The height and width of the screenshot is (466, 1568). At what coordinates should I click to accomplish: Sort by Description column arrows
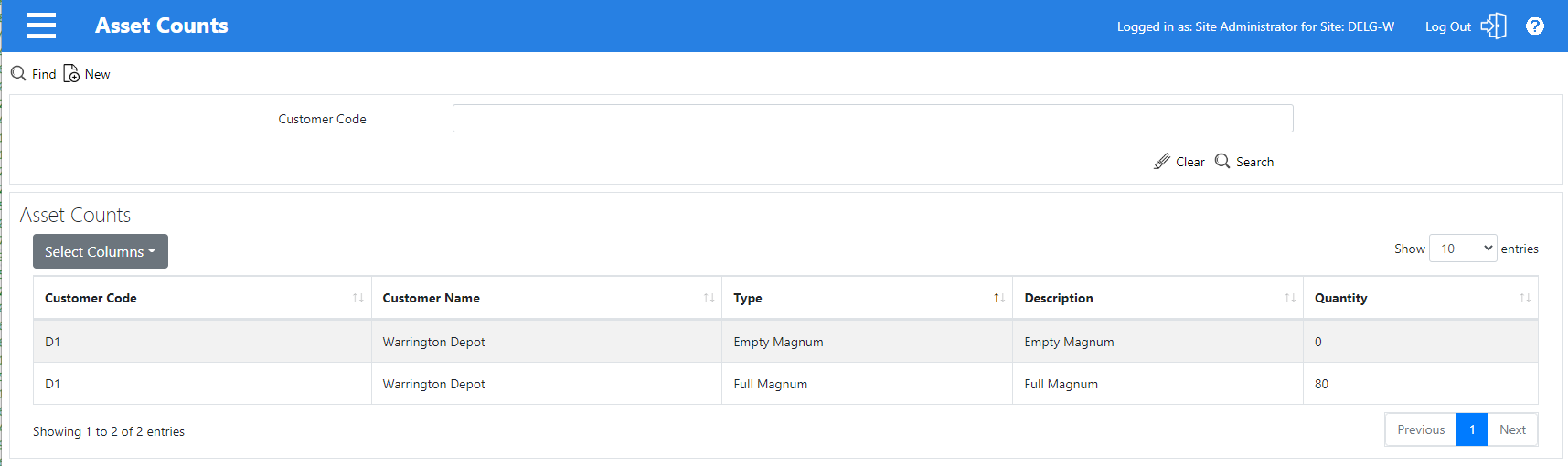tap(1290, 298)
